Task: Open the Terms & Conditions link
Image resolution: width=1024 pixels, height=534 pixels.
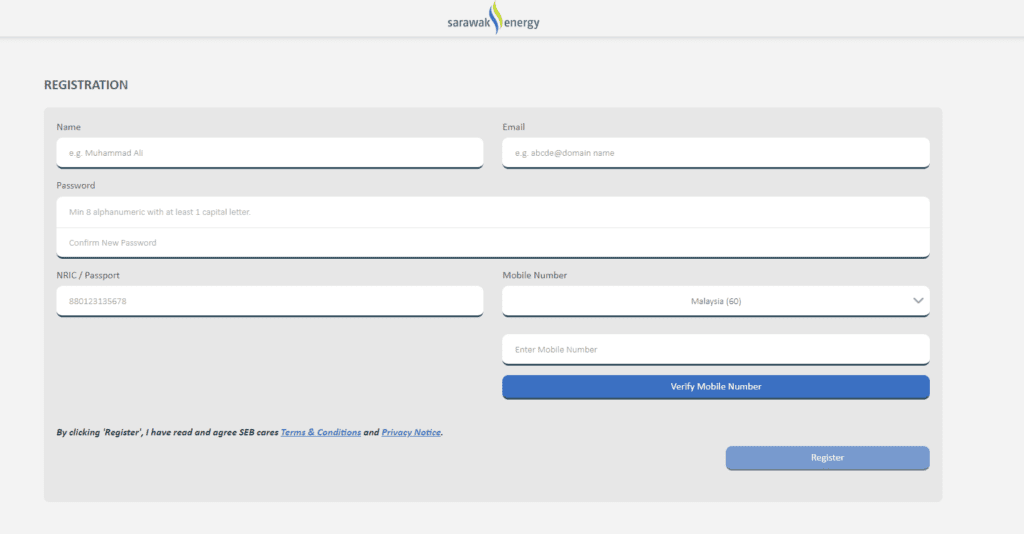Action: point(321,432)
